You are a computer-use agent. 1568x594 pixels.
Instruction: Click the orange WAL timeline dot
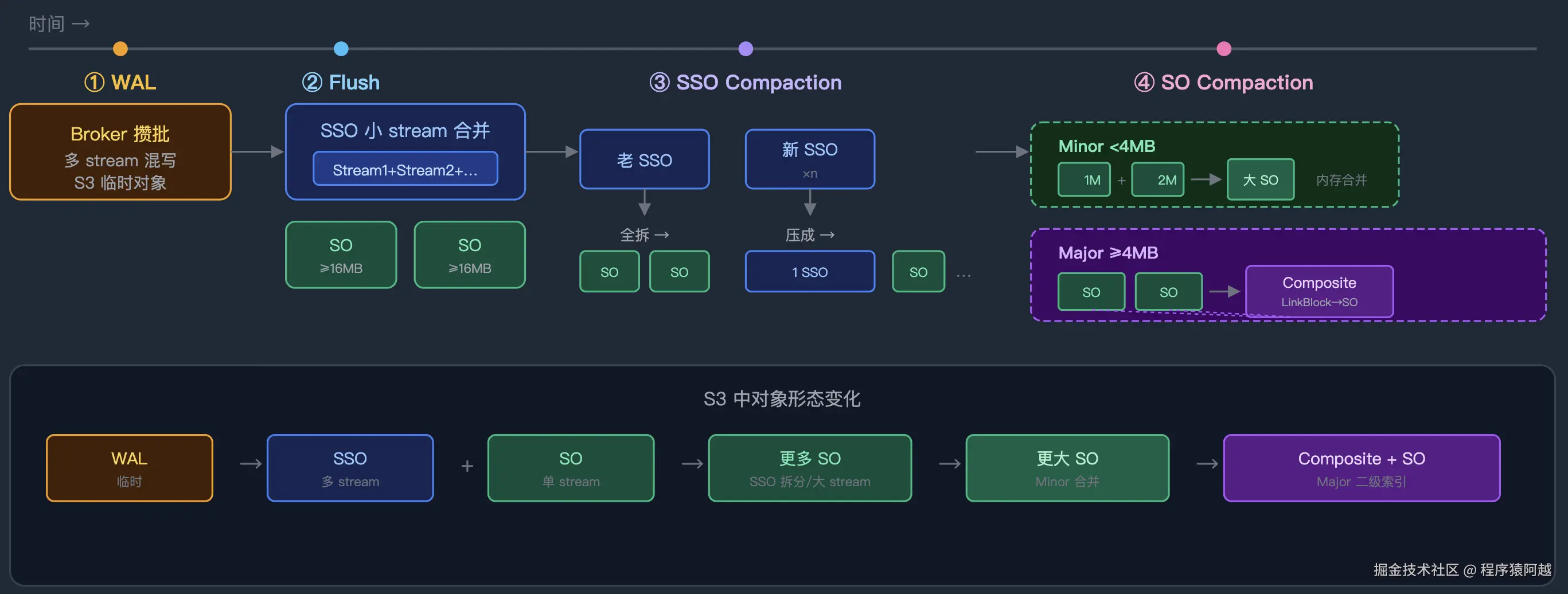pyautogui.click(x=120, y=49)
